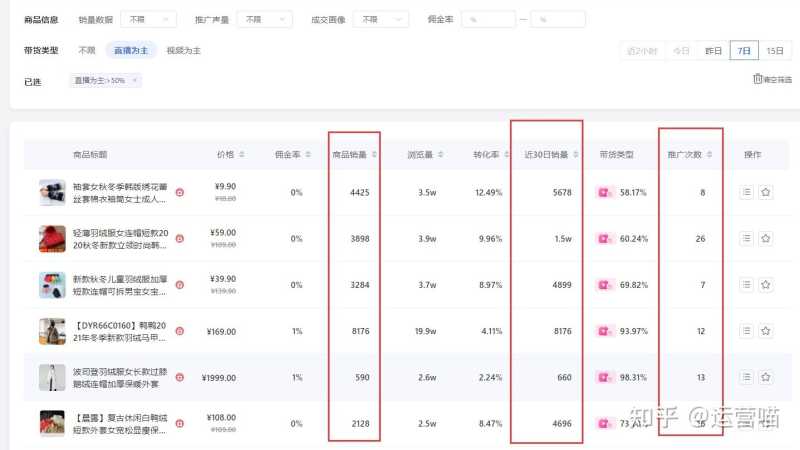
Task: Select the 不限 option under 带货类型
Action: [x=87, y=50]
